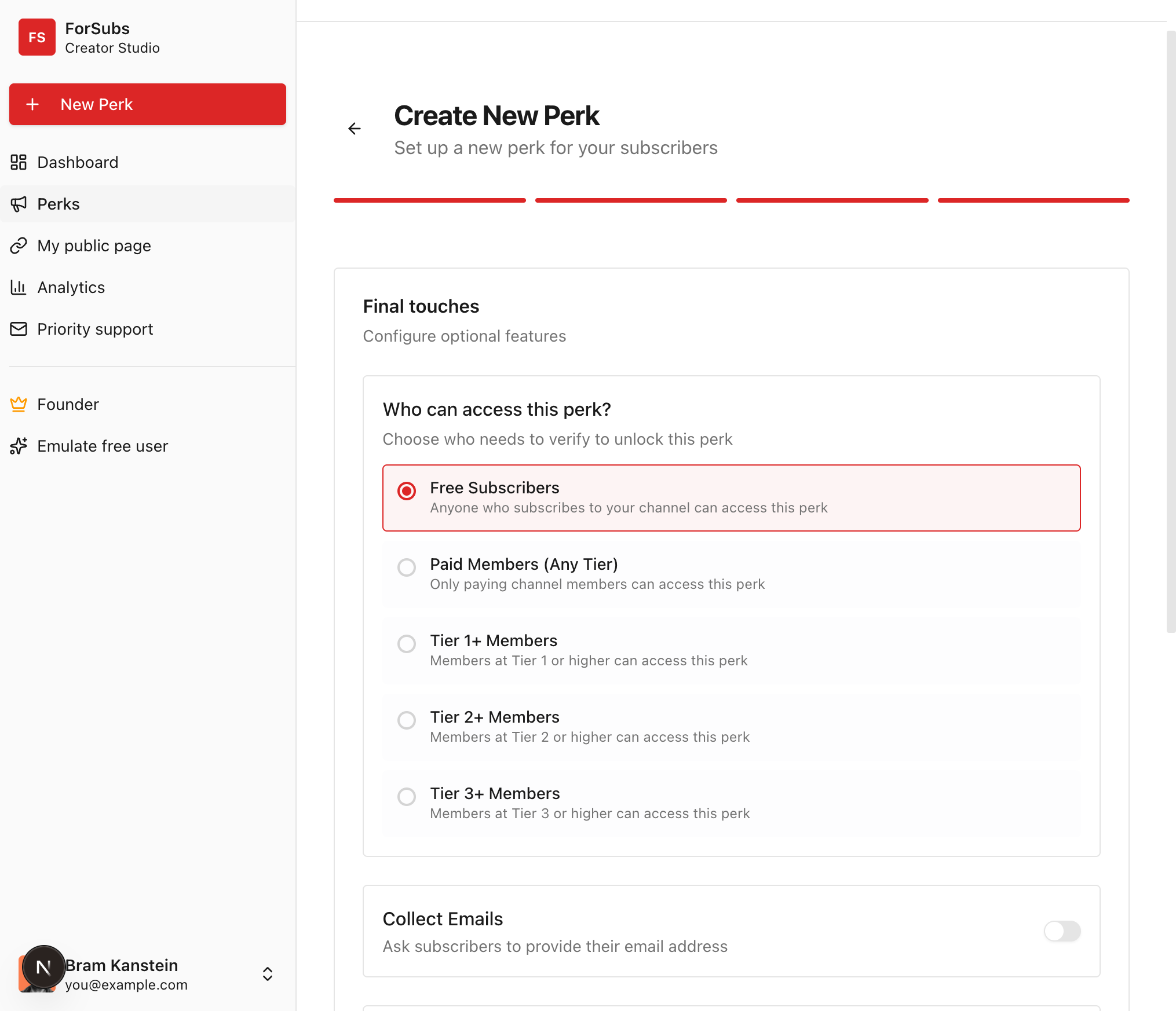Screen dimensions: 1176x1011
Task: Toggle the Collect Emails switch
Action: (x=1061, y=931)
